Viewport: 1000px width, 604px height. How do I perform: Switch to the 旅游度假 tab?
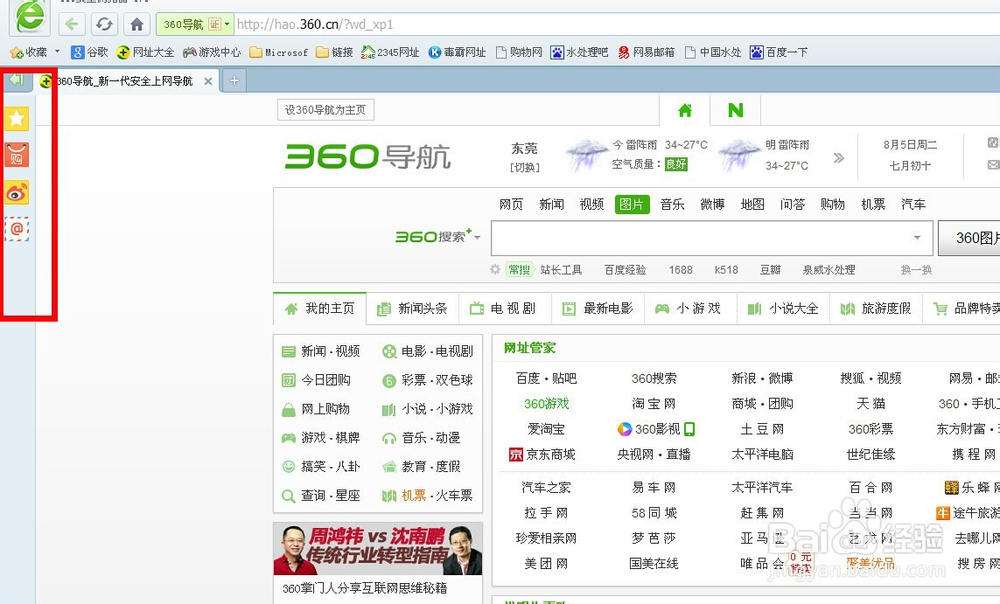coord(876,309)
